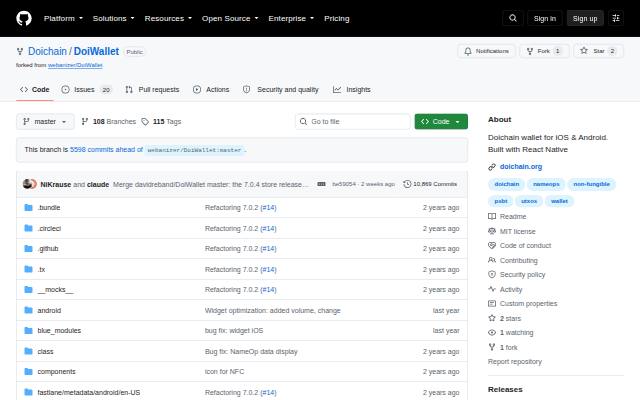Open the .tx folder
The width and height of the screenshot is (640, 400).
[x=41, y=269]
